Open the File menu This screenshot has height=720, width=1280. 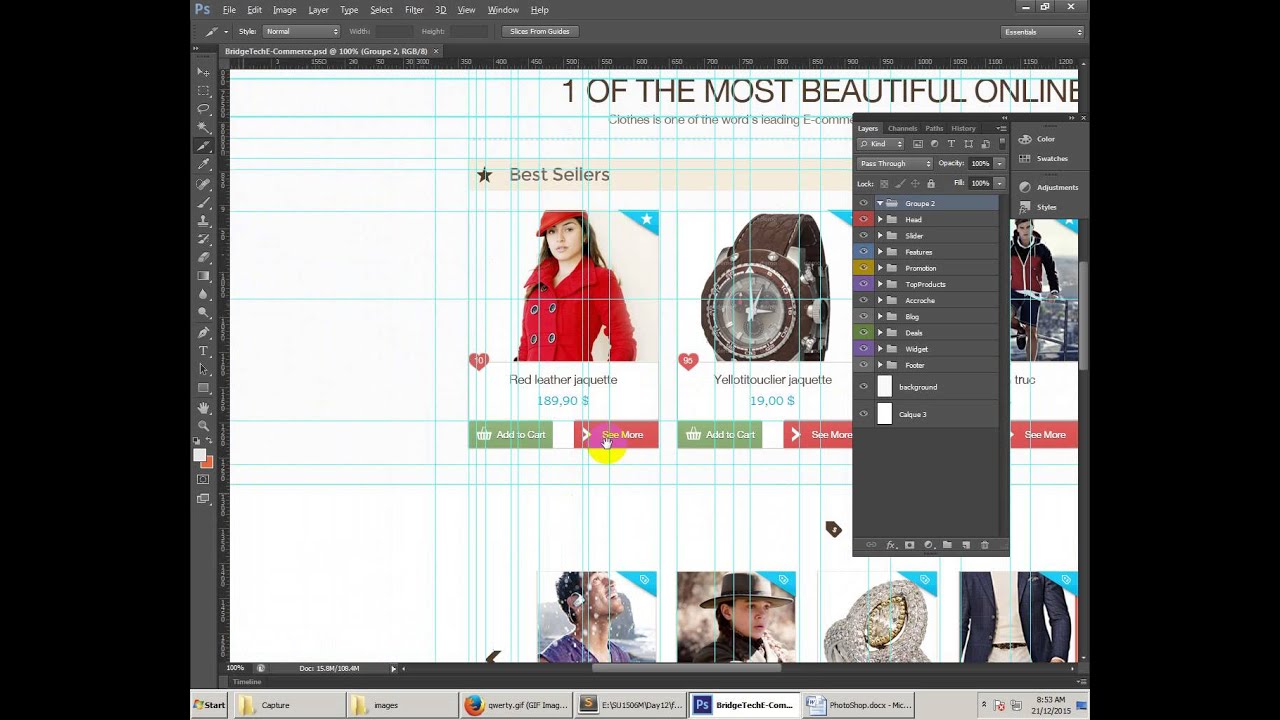(x=229, y=10)
